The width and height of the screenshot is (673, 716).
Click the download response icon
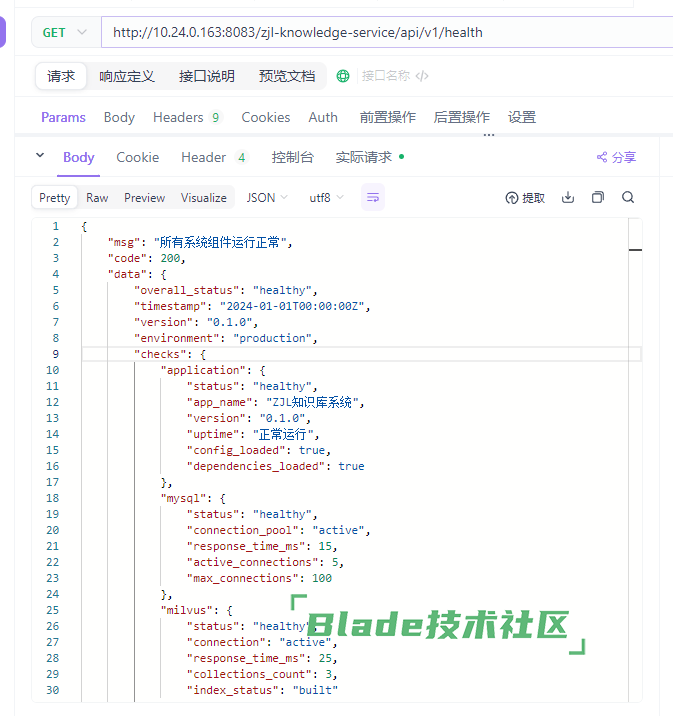(568, 197)
